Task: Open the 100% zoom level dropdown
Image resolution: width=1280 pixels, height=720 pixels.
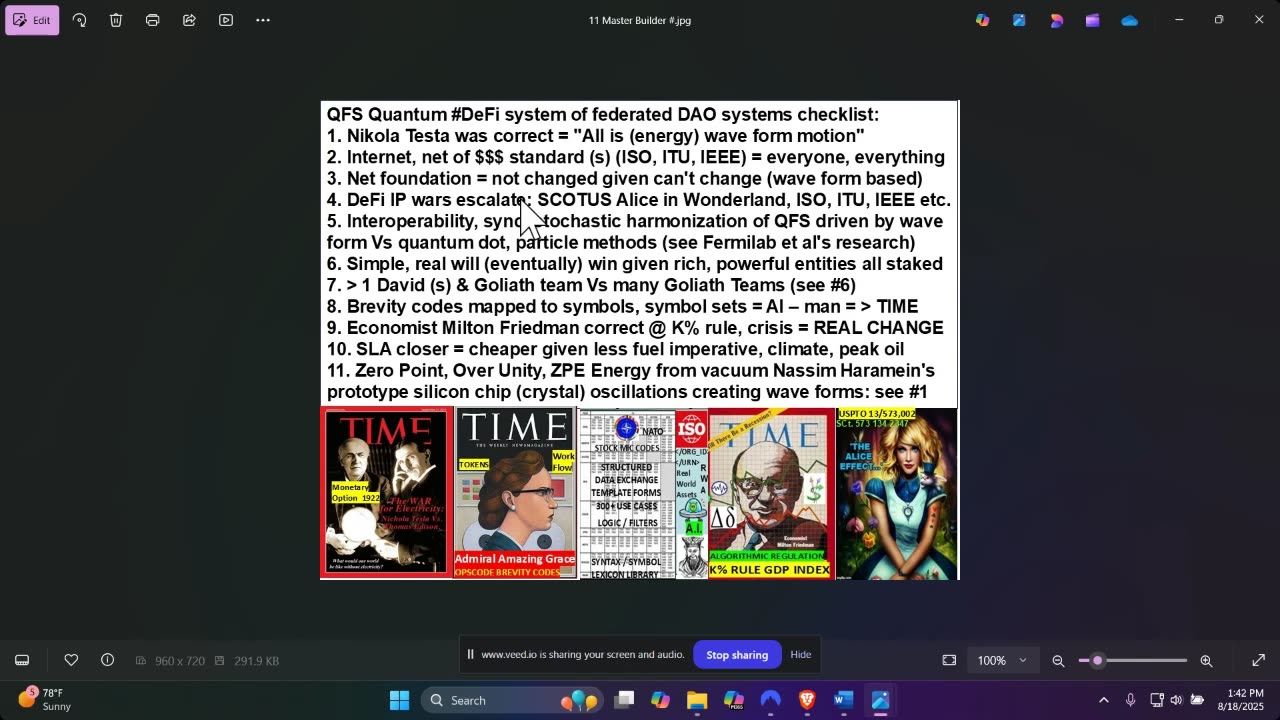Action: coord(1001,660)
